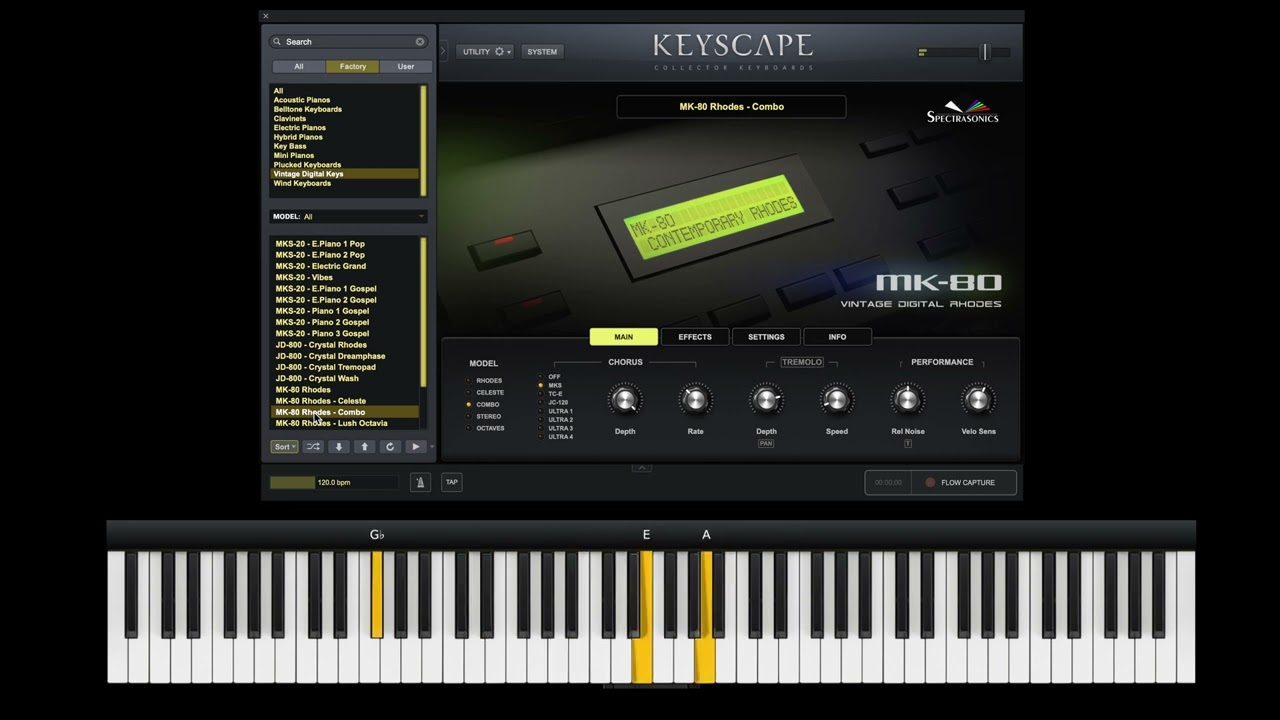
Task: Click the Chorus Rate knob
Action: coord(695,400)
